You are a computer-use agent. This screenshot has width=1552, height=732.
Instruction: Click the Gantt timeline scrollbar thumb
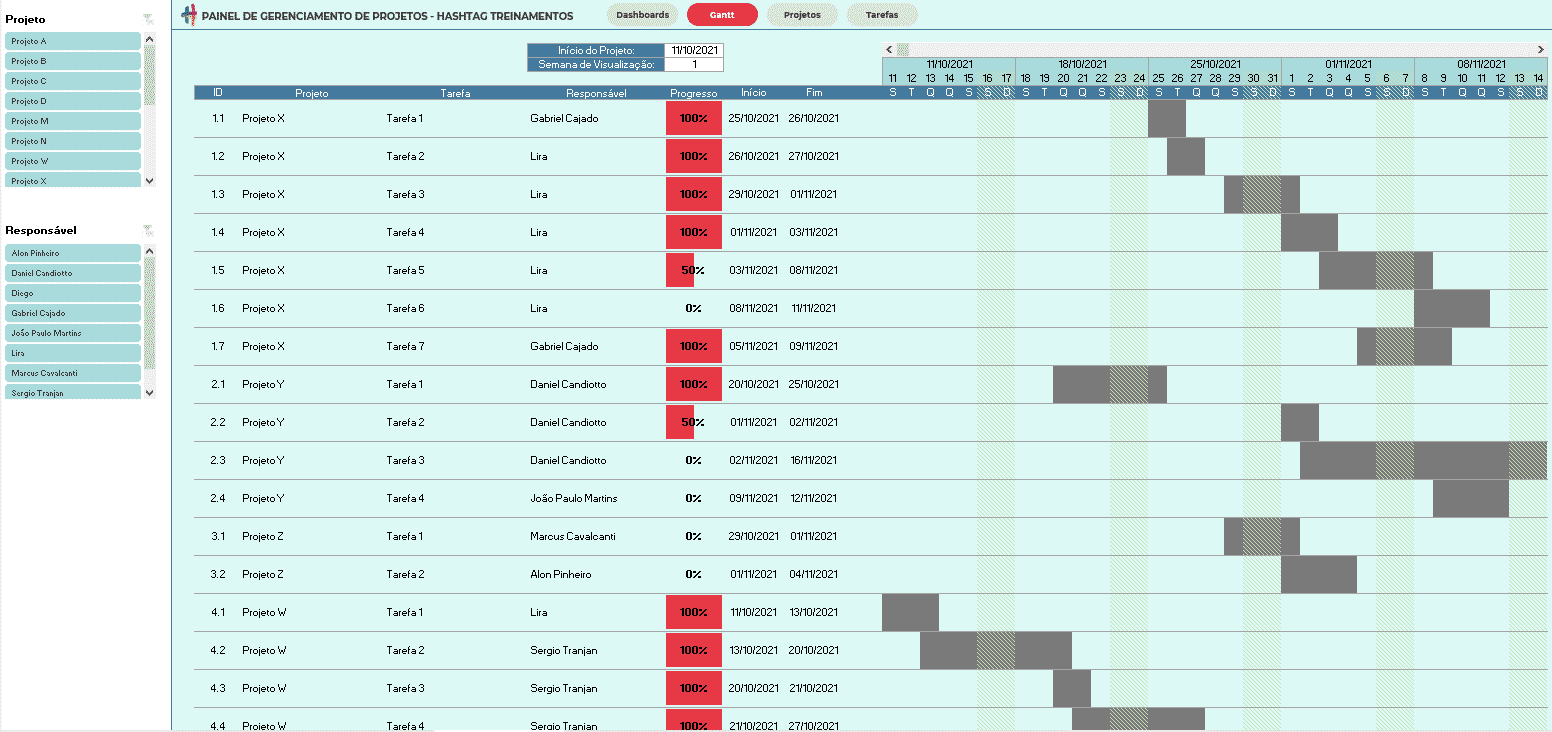click(x=903, y=50)
